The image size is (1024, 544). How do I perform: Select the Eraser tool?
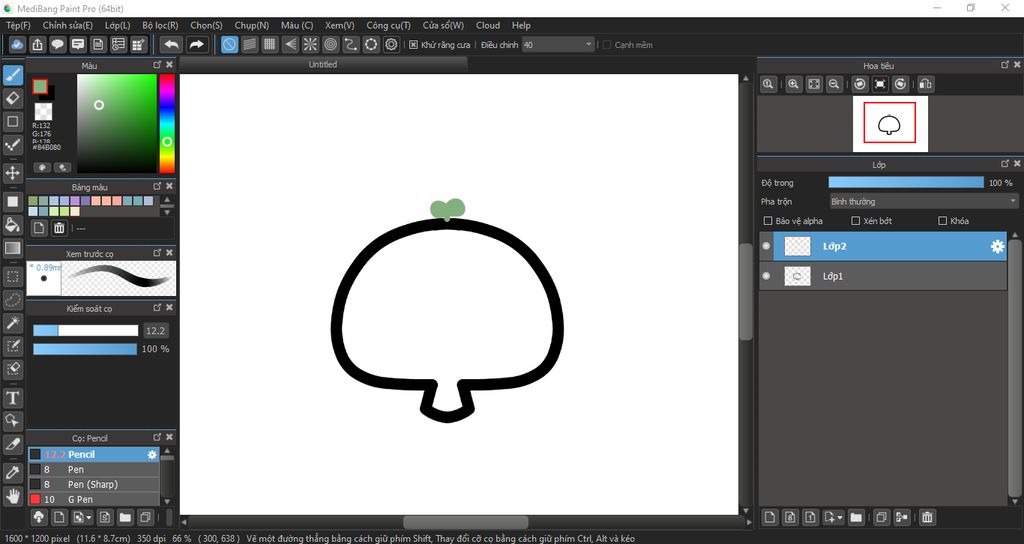point(12,98)
